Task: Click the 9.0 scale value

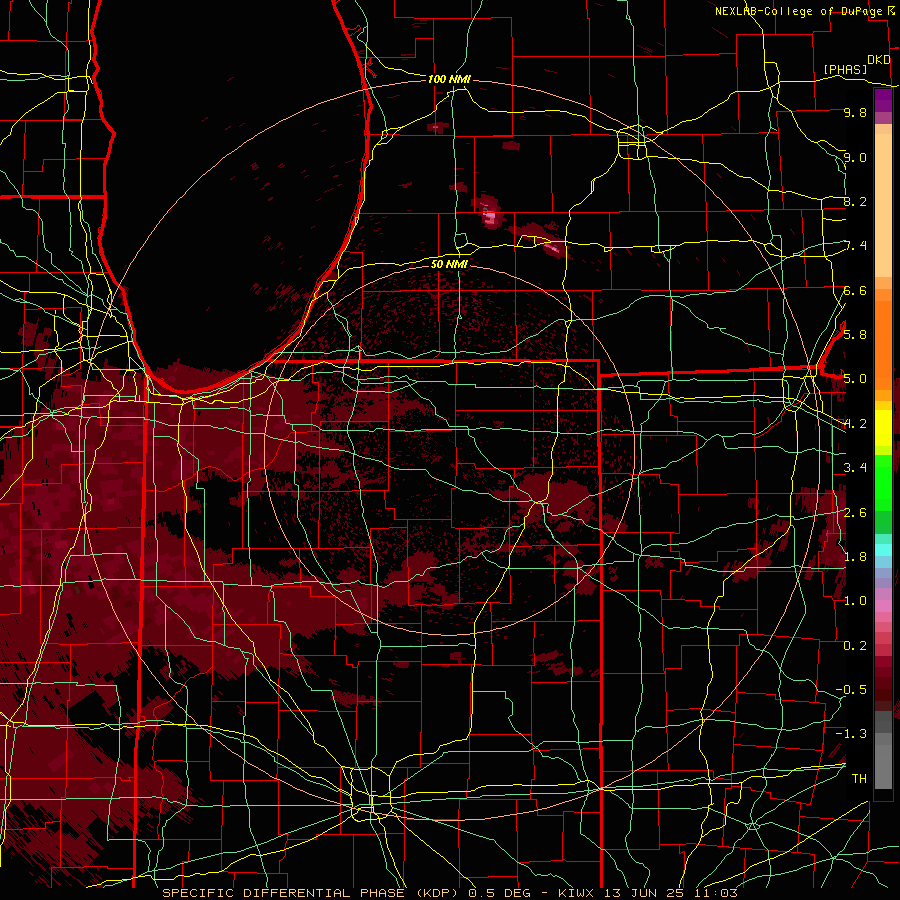Action: point(855,157)
